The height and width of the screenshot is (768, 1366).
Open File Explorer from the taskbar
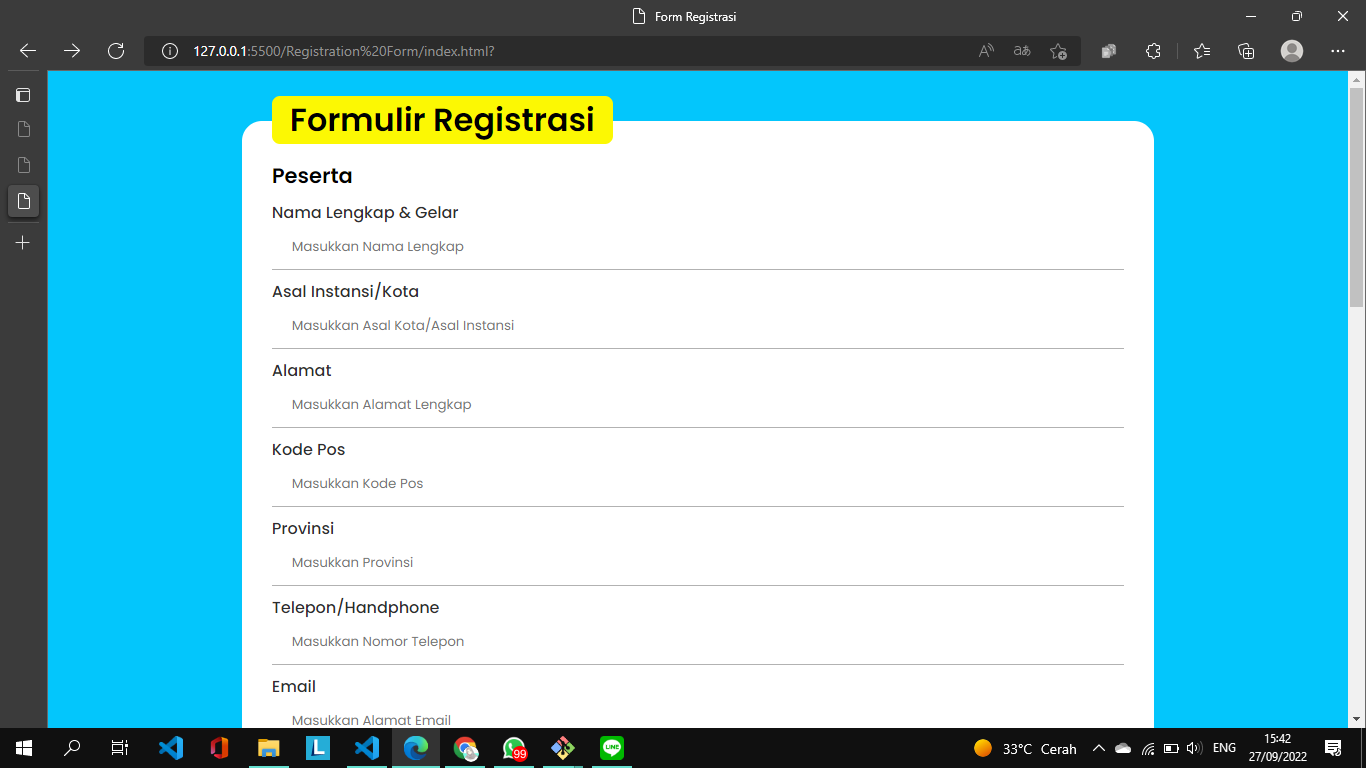pyautogui.click(x=269, y=748)
